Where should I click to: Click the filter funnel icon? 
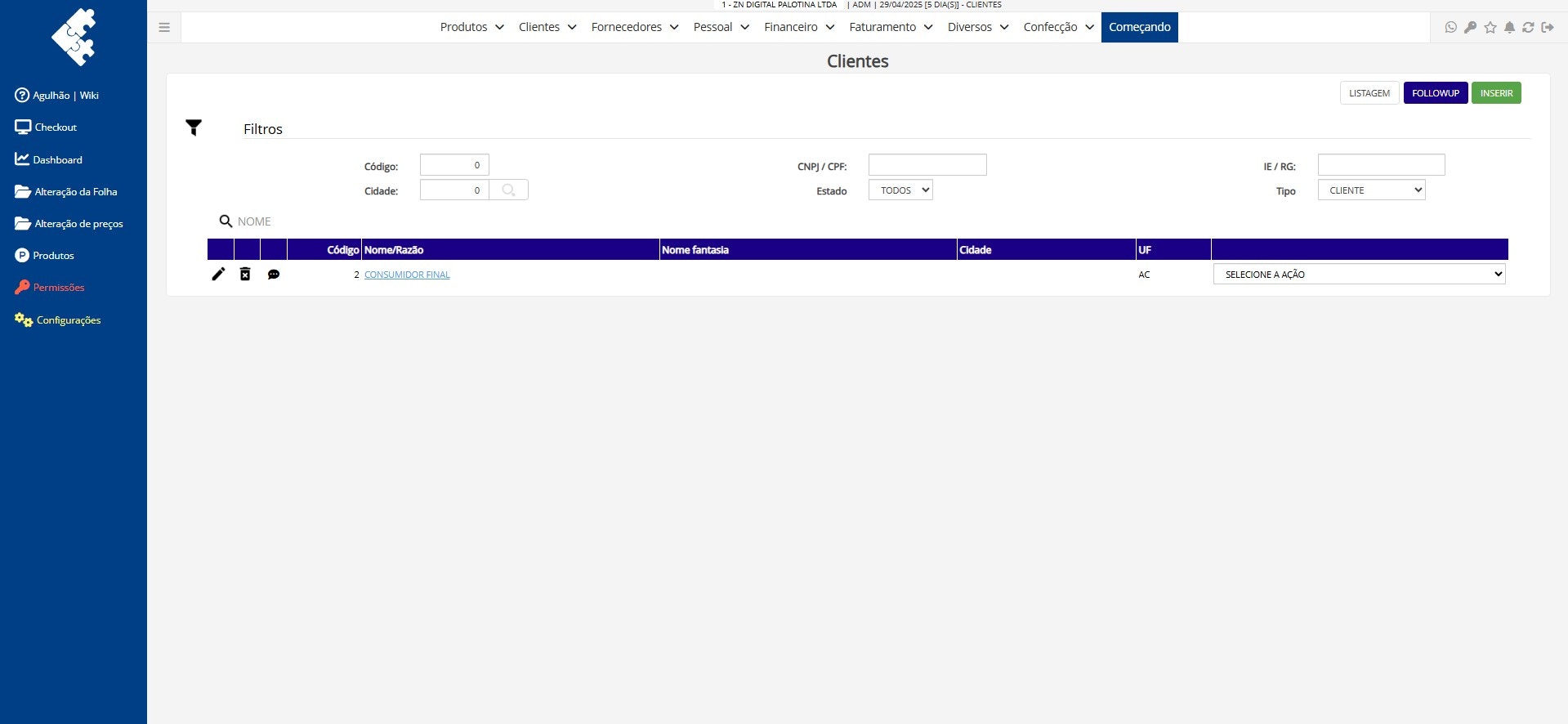[x=194, y=127]
